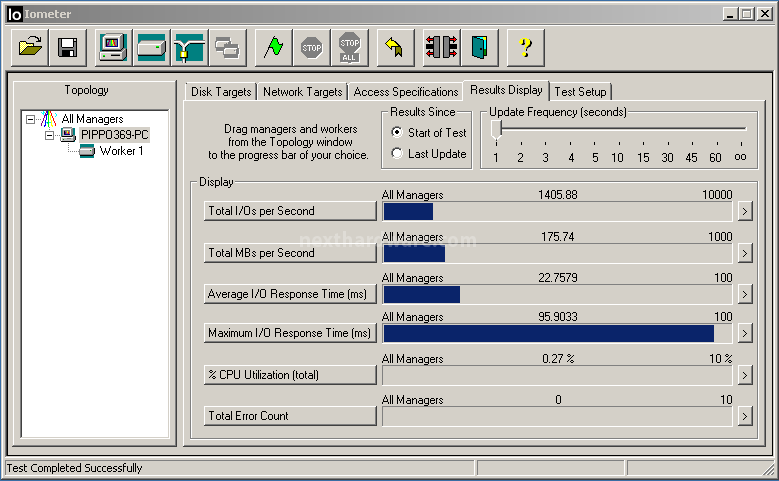This screenshot has height=481, width=779.
Task: Switch to the Network Targets tab
Action: point(303,92)
